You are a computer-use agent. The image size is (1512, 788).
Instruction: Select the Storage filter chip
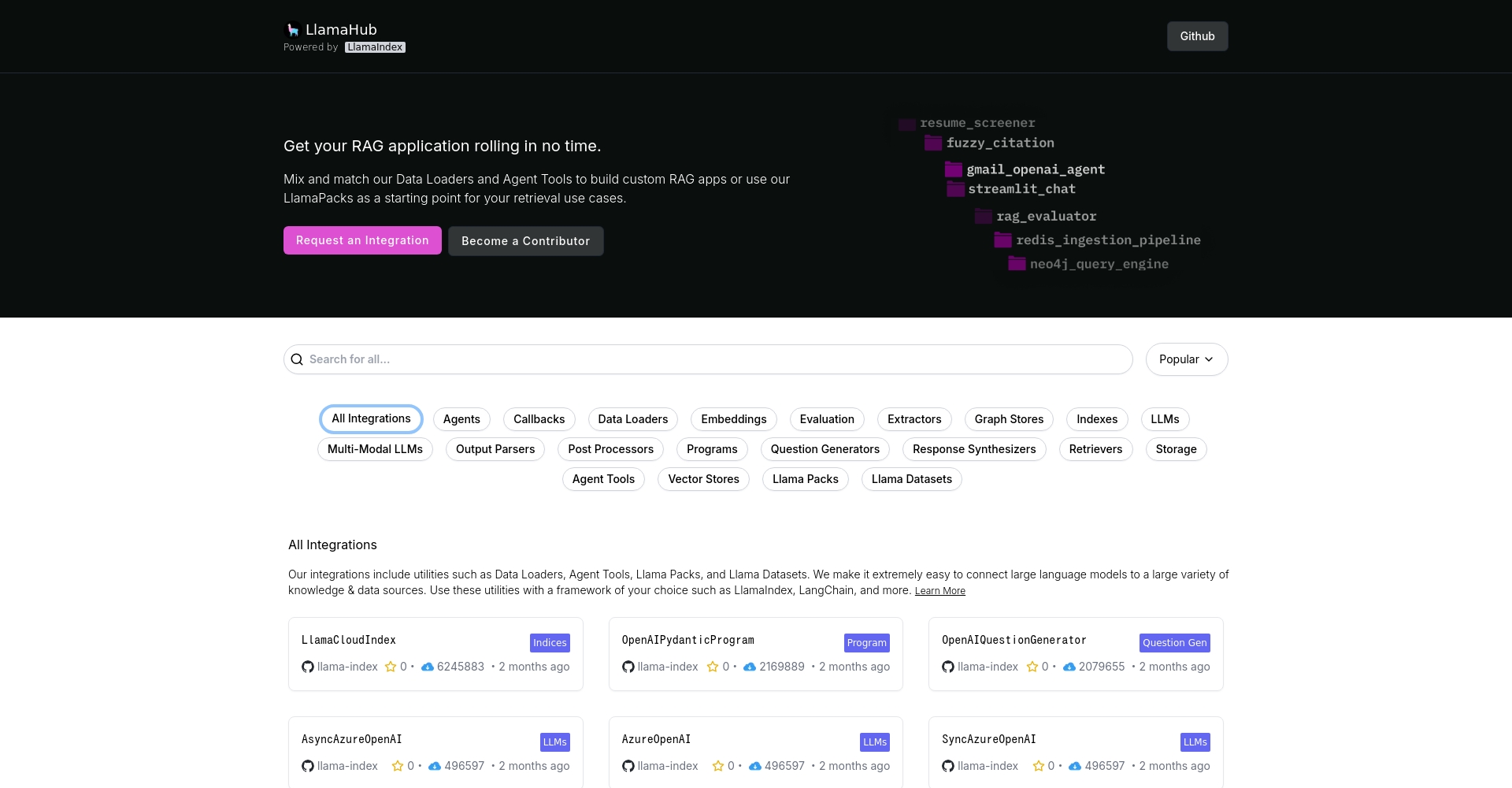[1176, 449]
